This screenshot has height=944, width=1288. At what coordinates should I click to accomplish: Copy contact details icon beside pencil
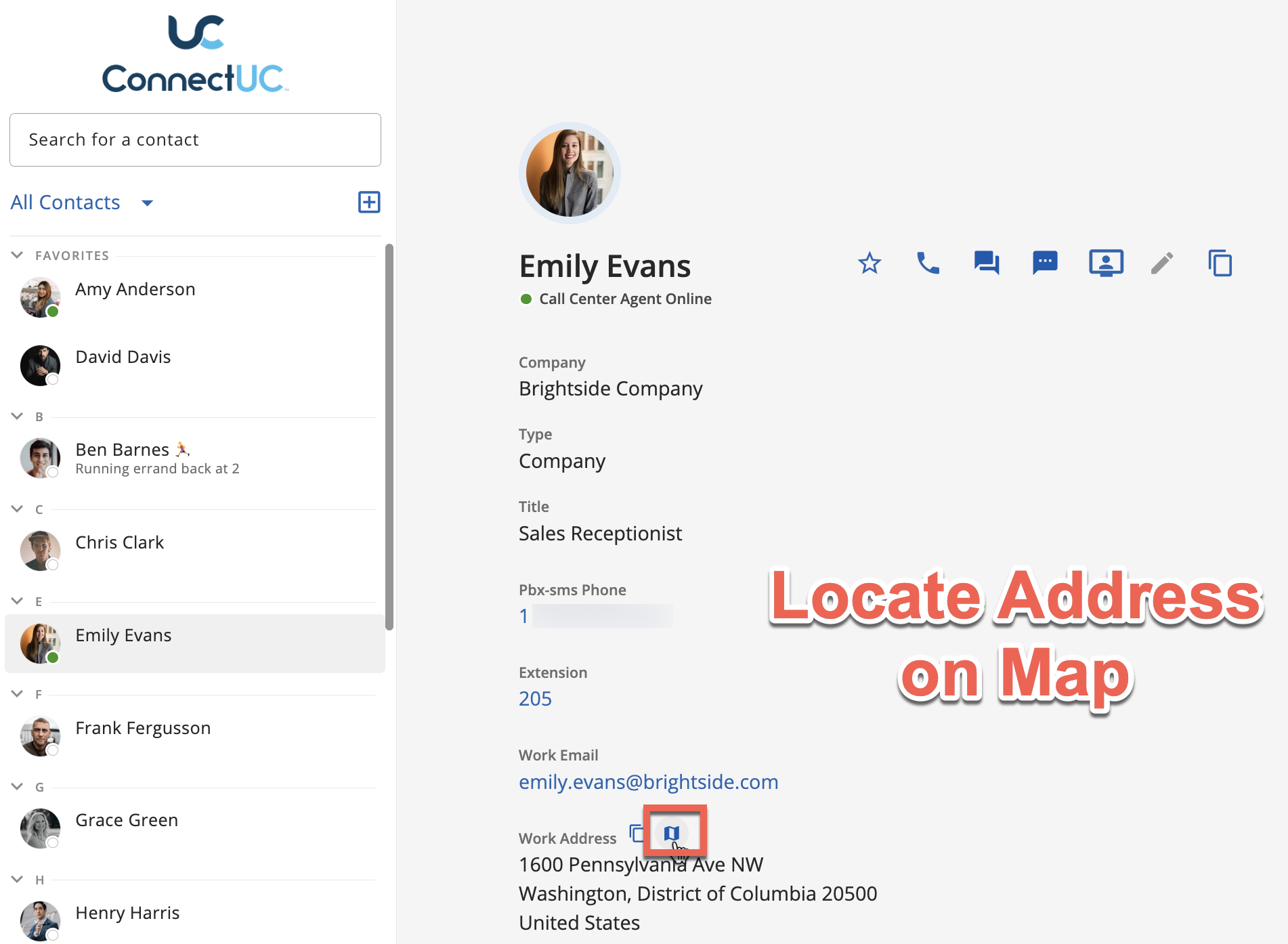click(x=1220, y=263)
